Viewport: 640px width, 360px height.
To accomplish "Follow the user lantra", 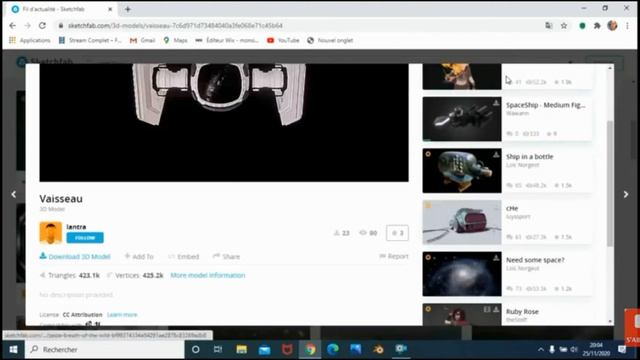I will point(85,238).
